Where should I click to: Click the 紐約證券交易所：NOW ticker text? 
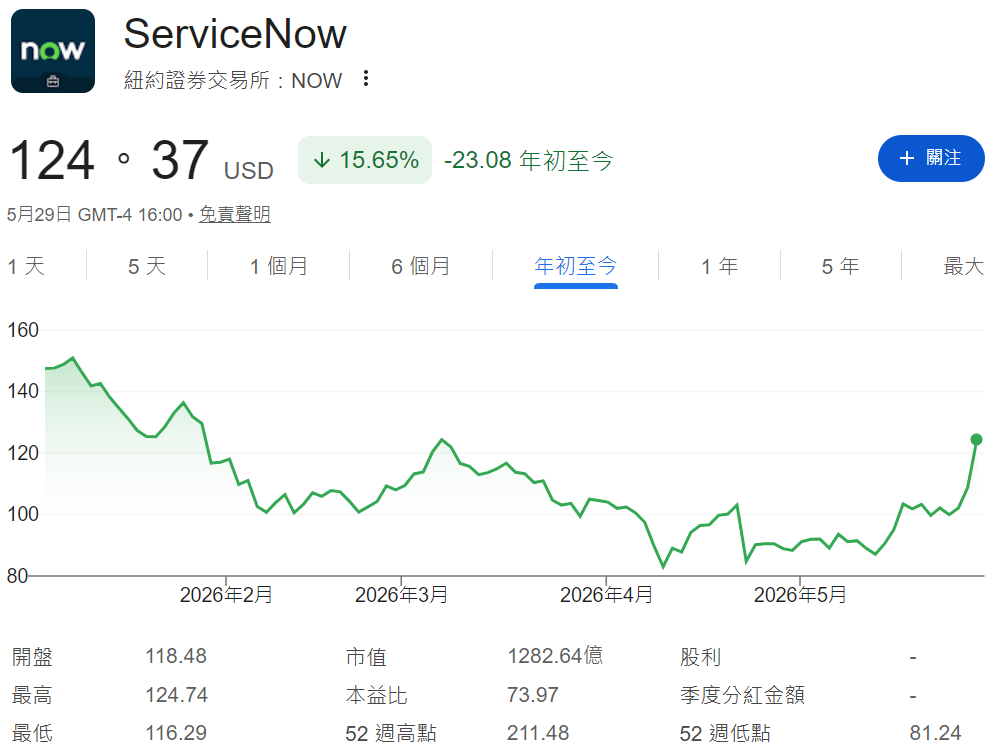click(233, 81)
